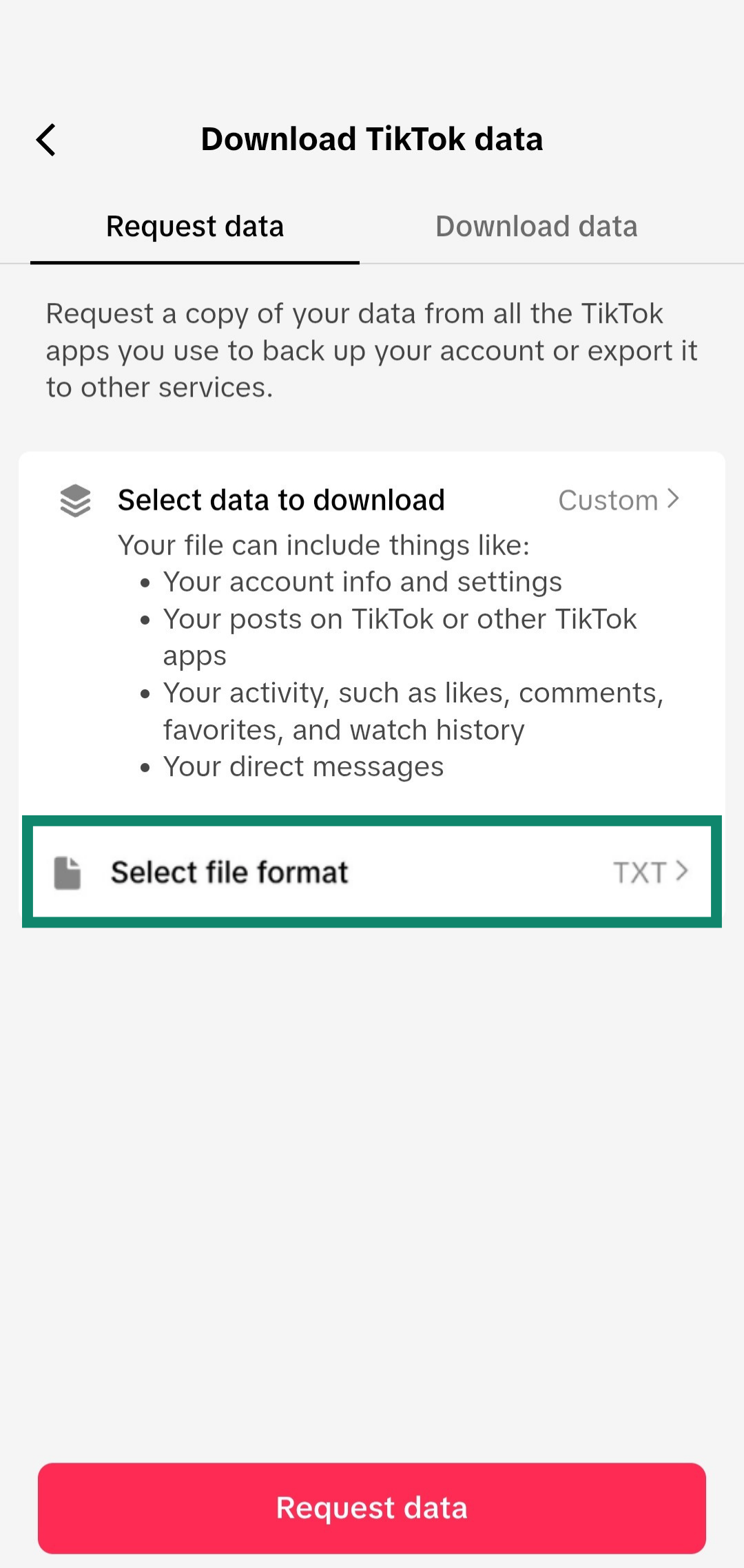The width and height of the screenshot is (744, 1568).
Task: Click the layers icon beside Select data to download
Action: (x=75, y=500)
